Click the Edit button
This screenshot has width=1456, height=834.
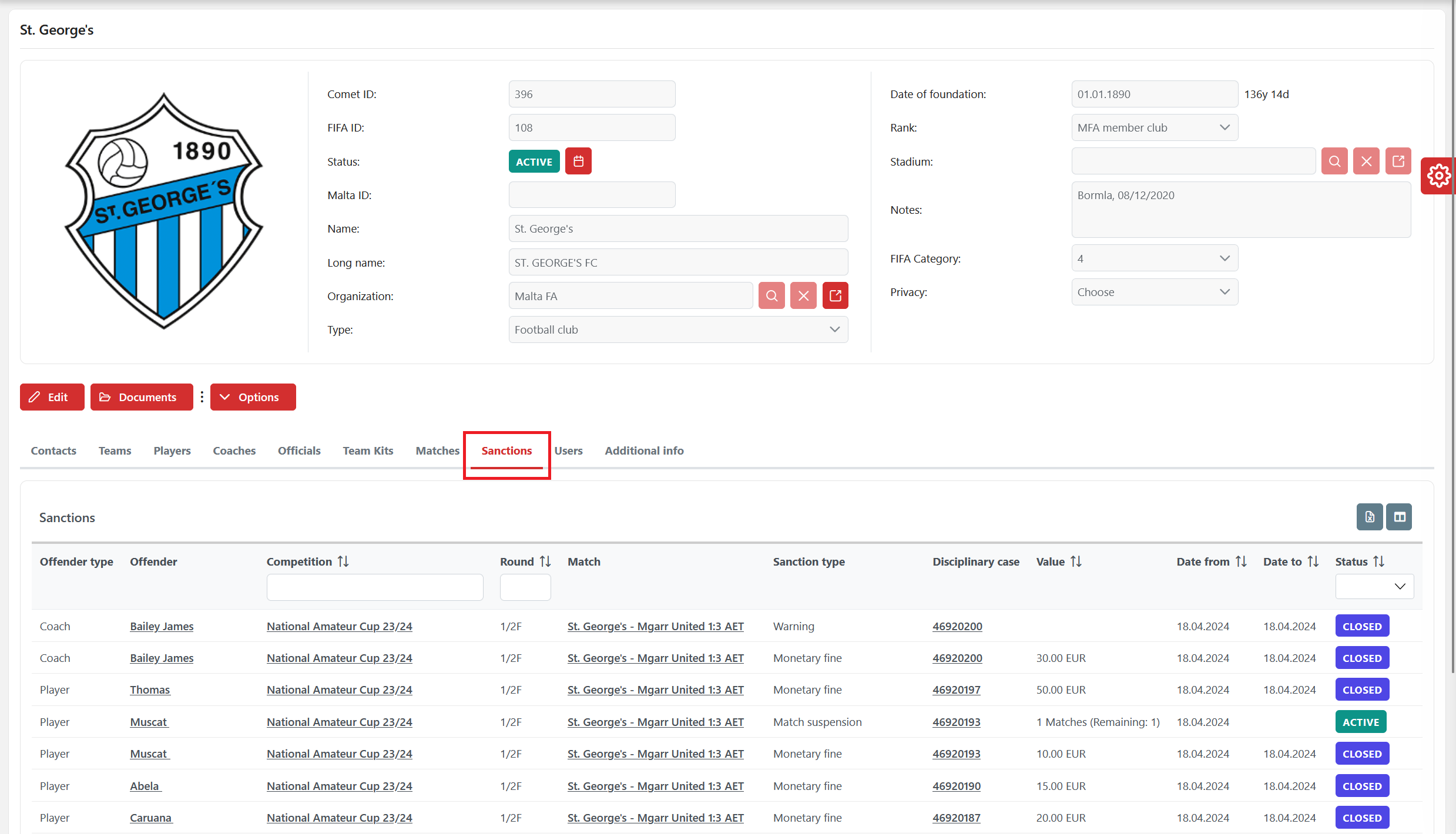(52, 397)
